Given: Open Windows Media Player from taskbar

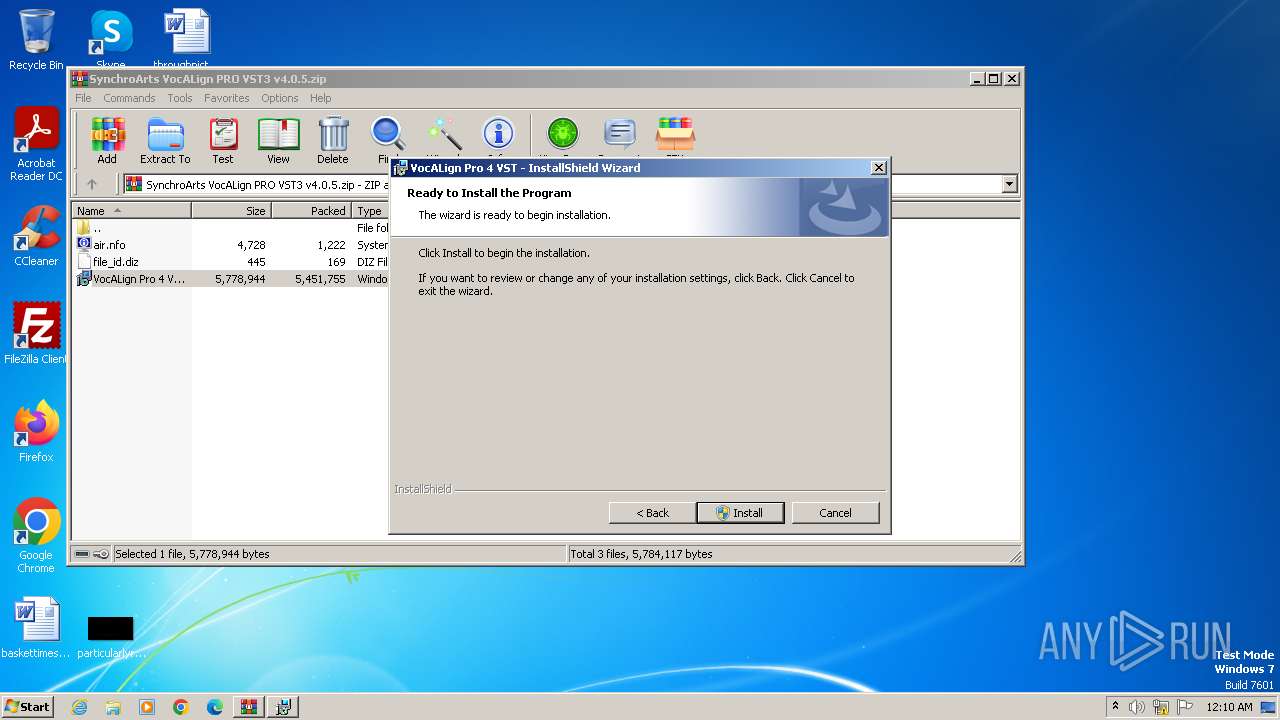Looking at the screenshot, I should (147, 706).
